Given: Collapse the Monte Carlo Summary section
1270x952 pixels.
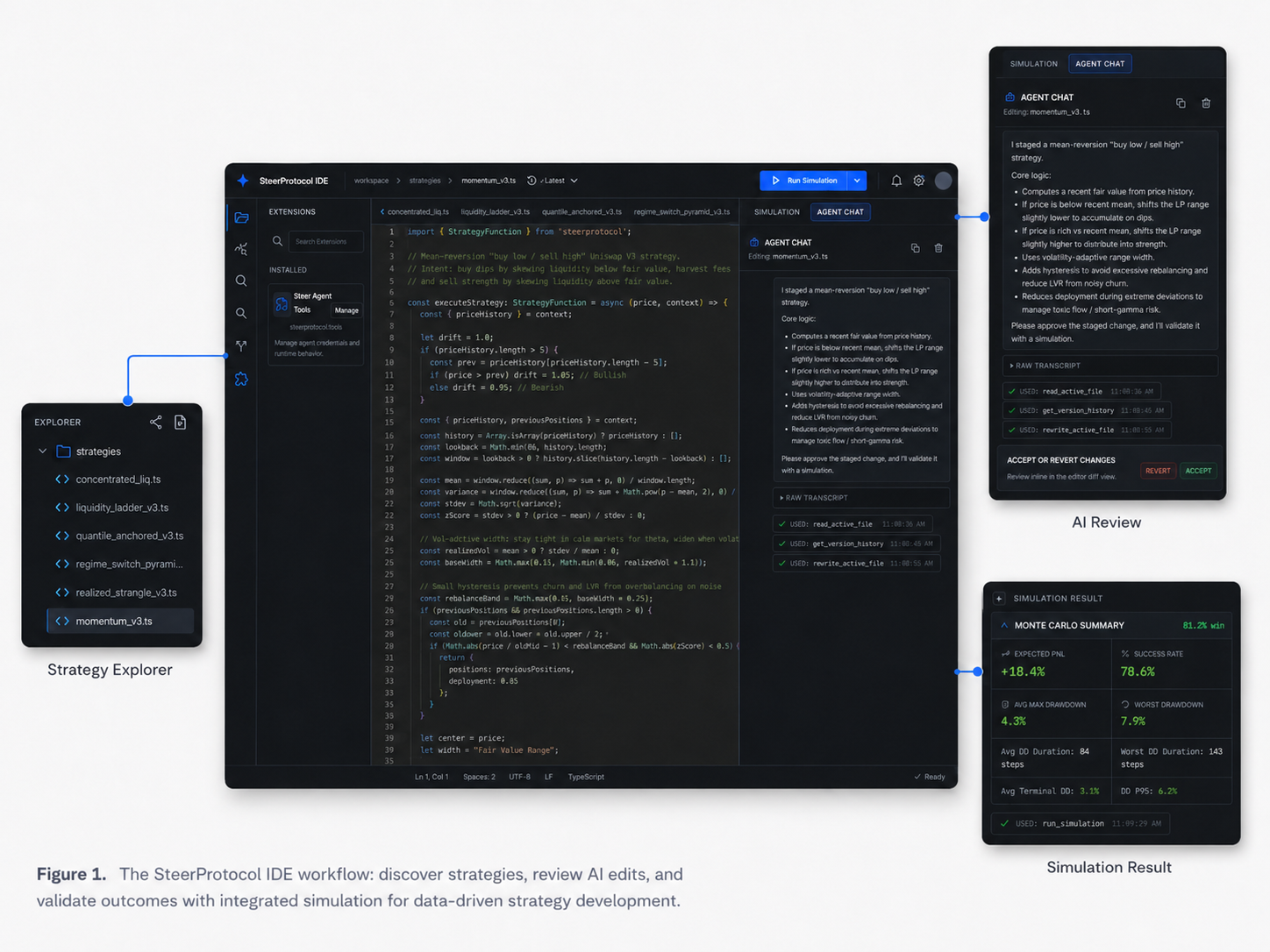Looking at the screenshot, I should pyautogui.click(x=1004, y=626).
